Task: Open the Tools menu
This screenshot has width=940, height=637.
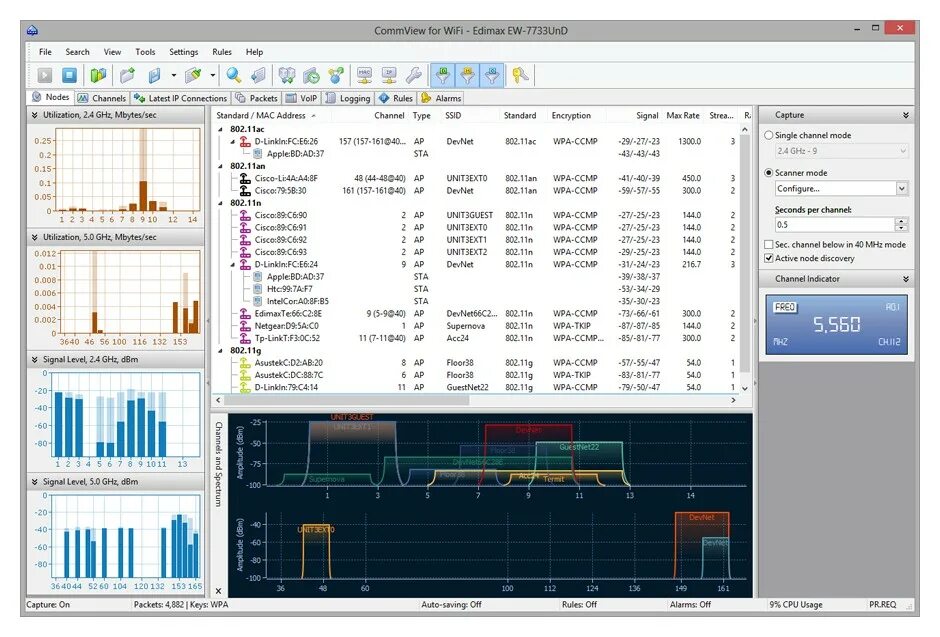Action: point(145,52)
